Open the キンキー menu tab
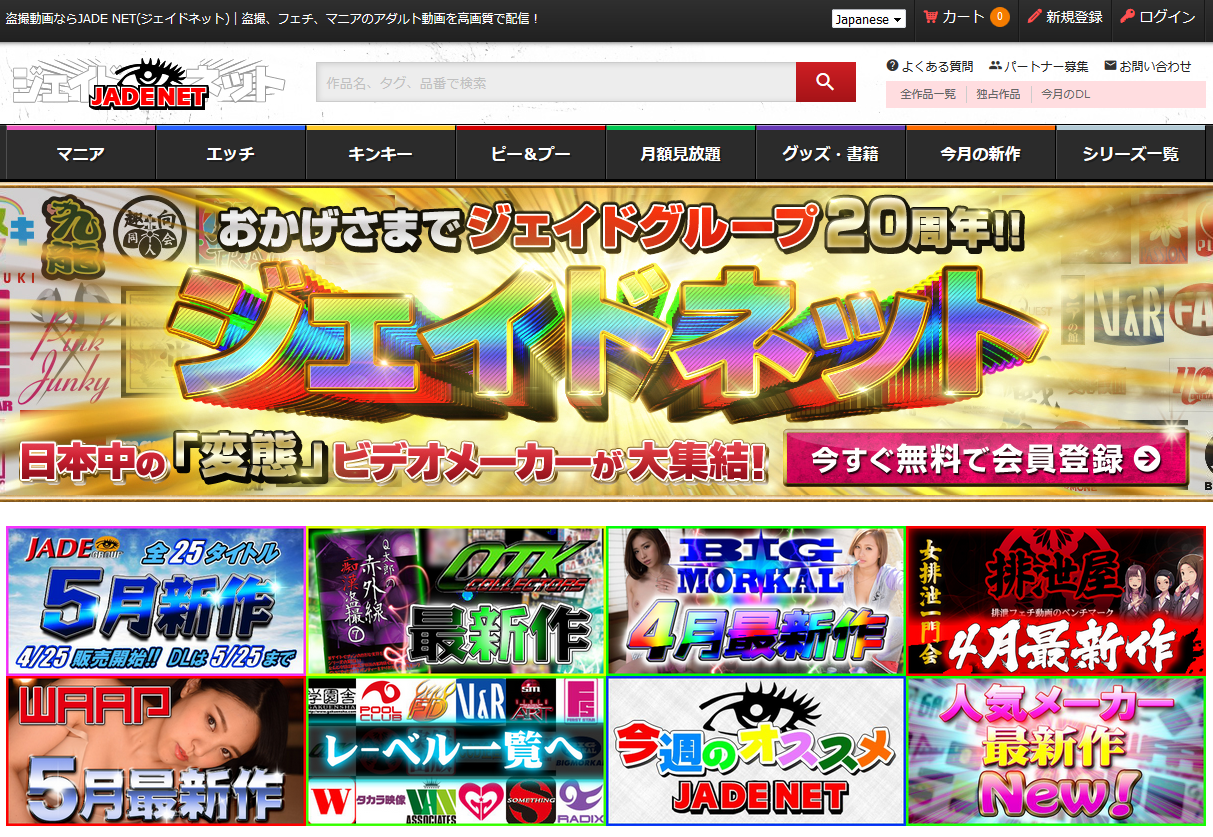Viewport: 1213px width, 837px height. (381, 153)
